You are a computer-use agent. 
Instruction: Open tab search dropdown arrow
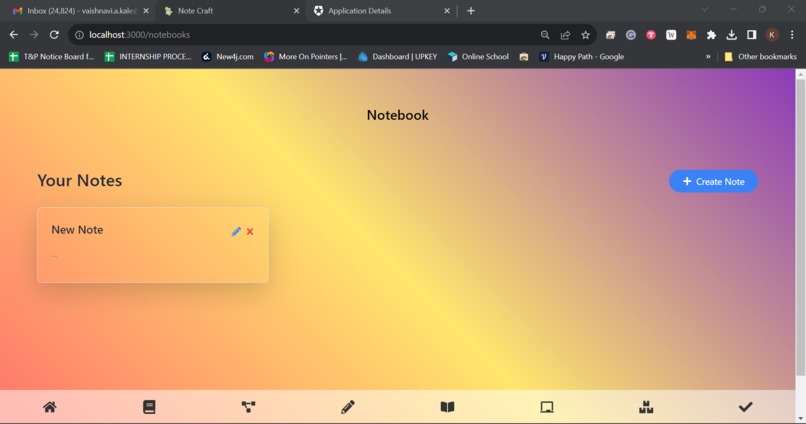pos(705,10)
